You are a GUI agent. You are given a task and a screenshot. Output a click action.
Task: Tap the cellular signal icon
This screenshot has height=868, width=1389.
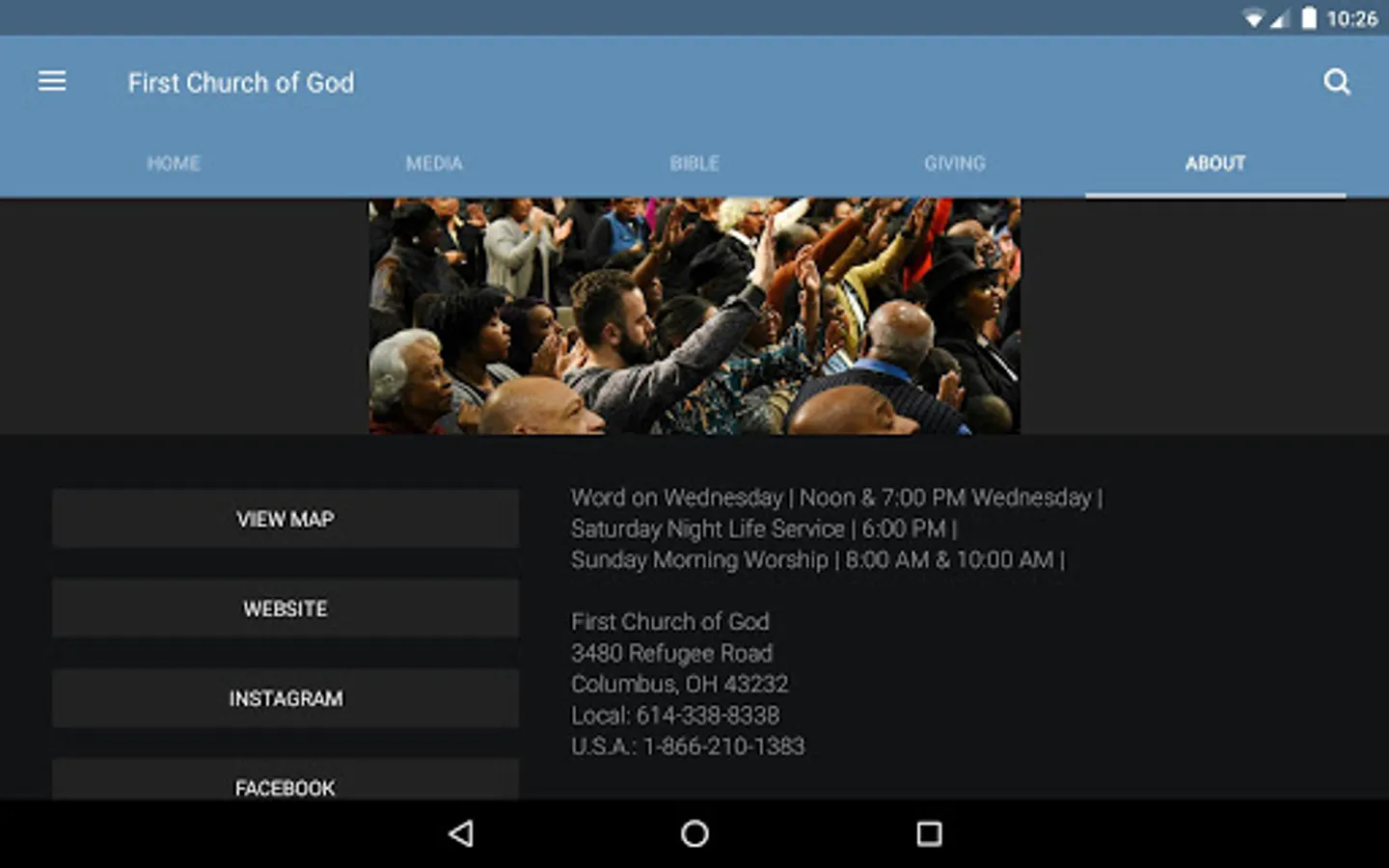1280,18
